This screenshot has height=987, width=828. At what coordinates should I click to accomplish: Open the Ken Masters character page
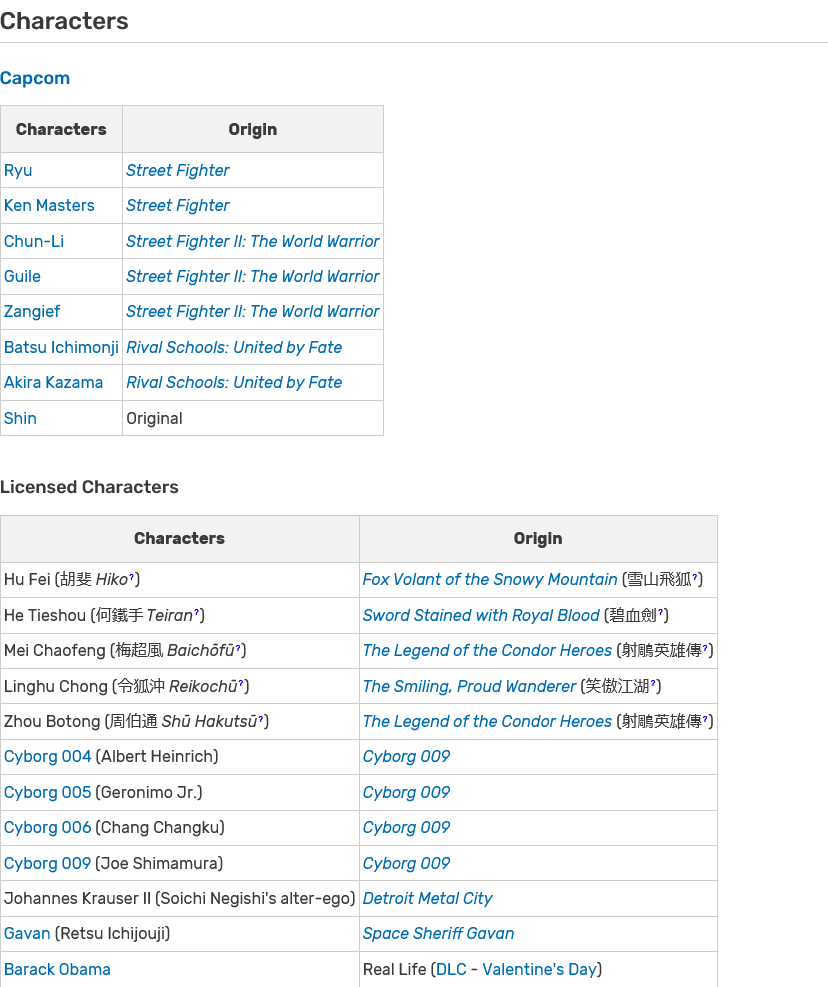pos(49,206)
